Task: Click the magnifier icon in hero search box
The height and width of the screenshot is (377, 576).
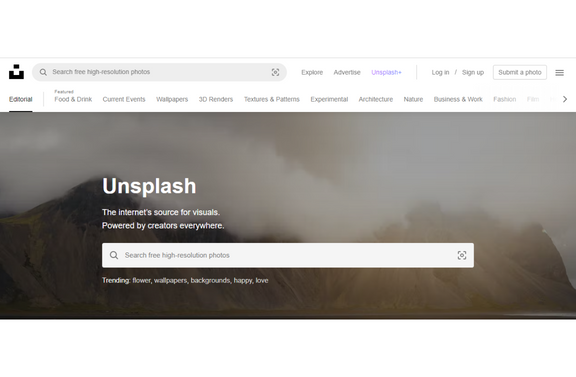Action: tap(114, 255)
